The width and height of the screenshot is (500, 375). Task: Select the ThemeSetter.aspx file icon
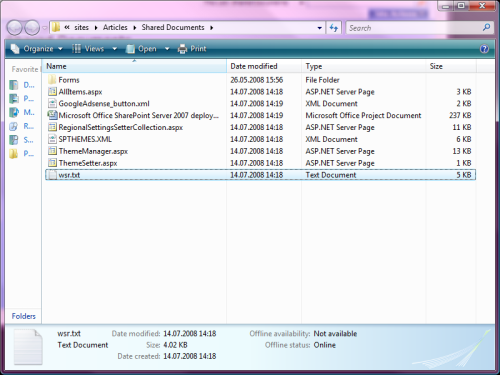[x=52, y=163]
